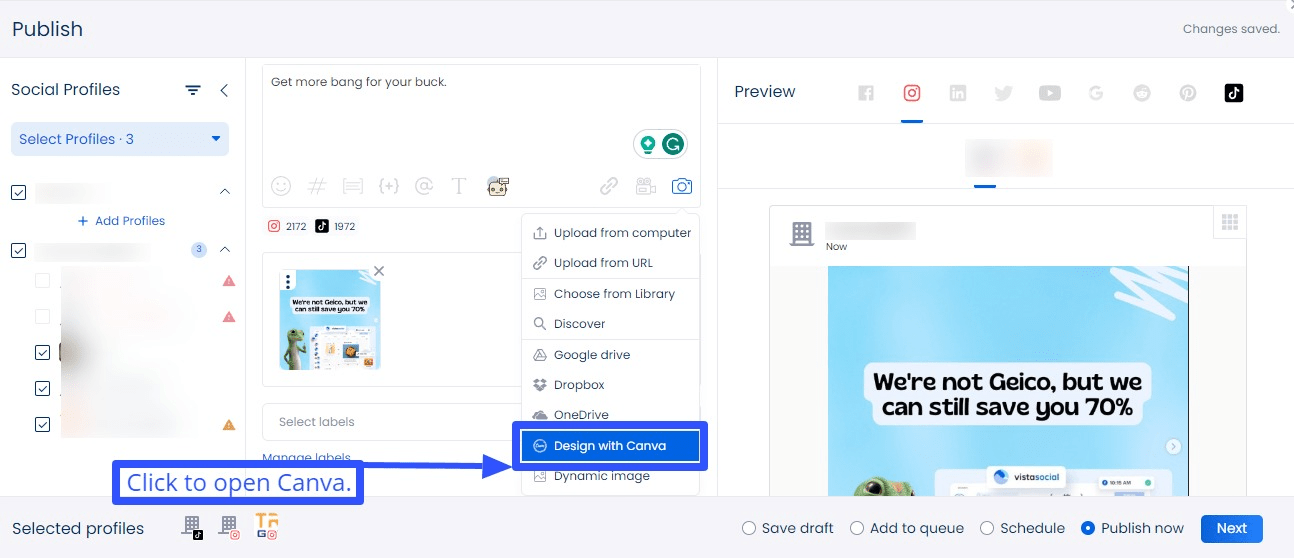Switch preview to Instagram
This screenshot has width=1294, height=558.
(x=912, y=93)
